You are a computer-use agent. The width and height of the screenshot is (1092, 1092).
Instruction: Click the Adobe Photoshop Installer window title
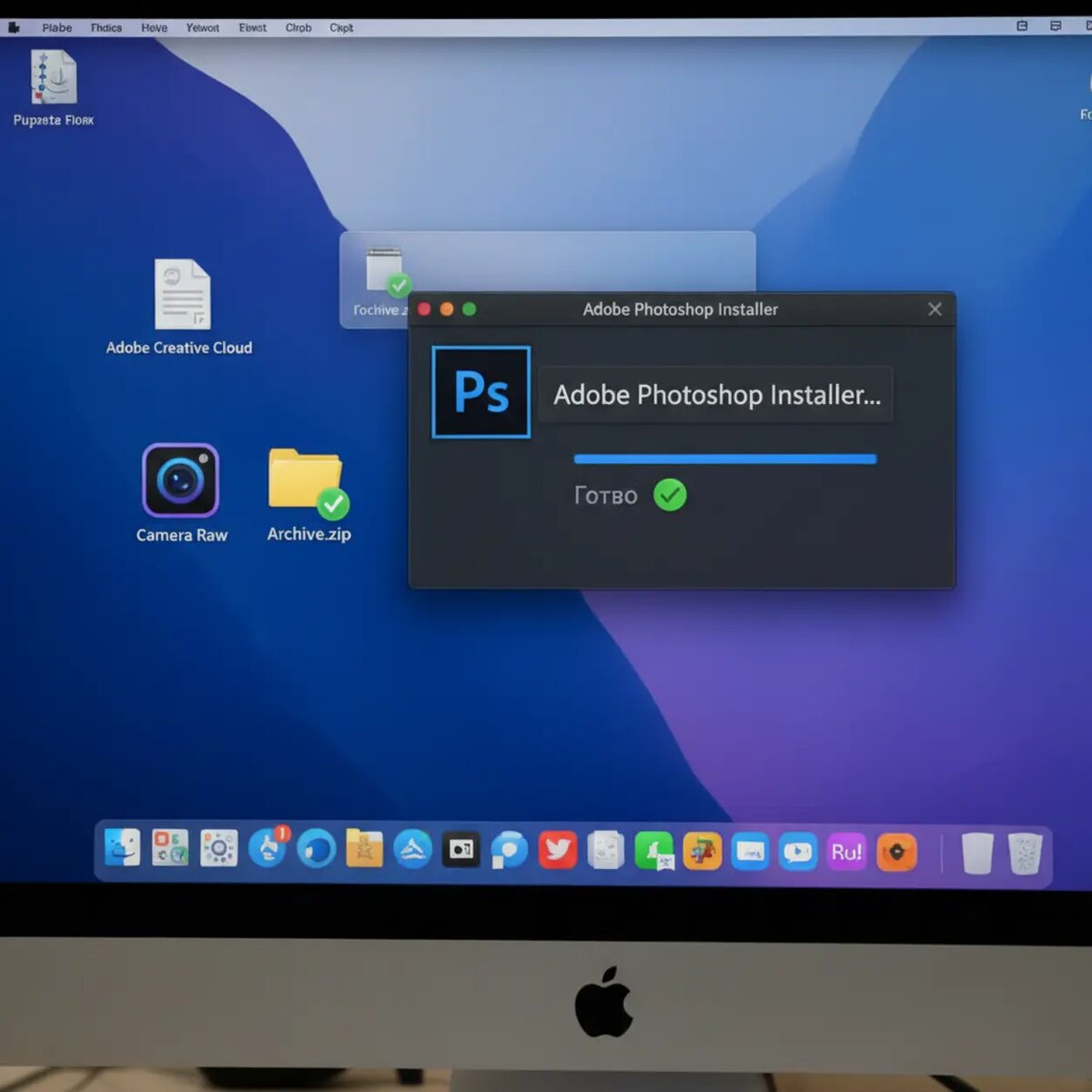click(x=681, y=309)
